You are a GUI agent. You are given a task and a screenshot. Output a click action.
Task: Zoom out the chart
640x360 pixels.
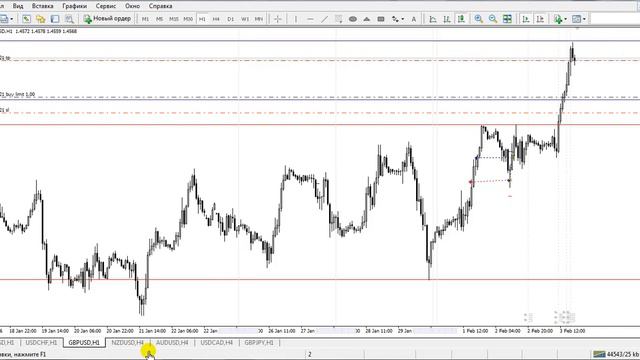(493, 19)
